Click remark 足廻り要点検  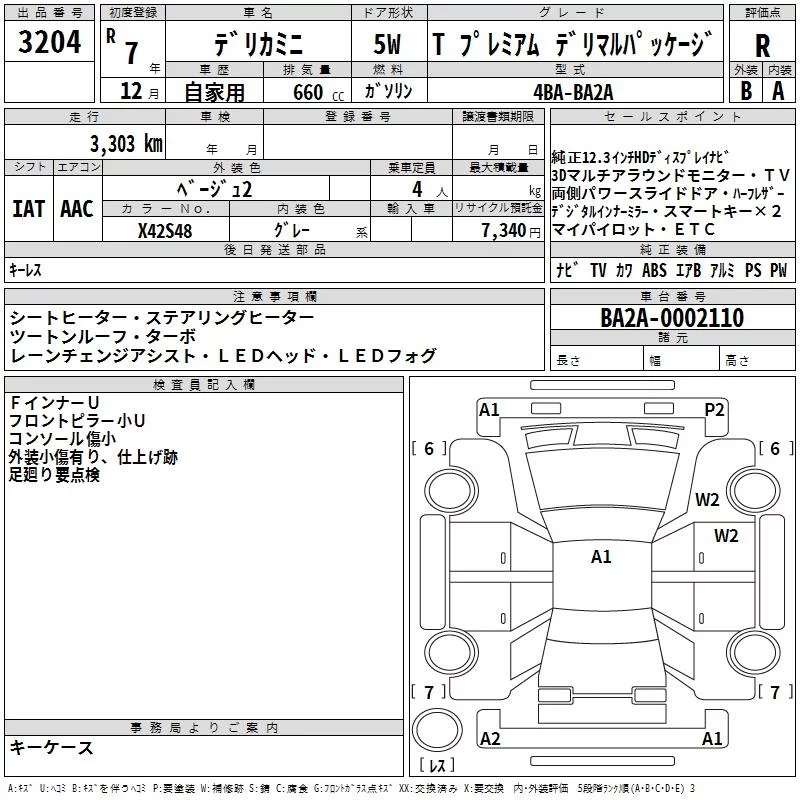coord(54,475)
